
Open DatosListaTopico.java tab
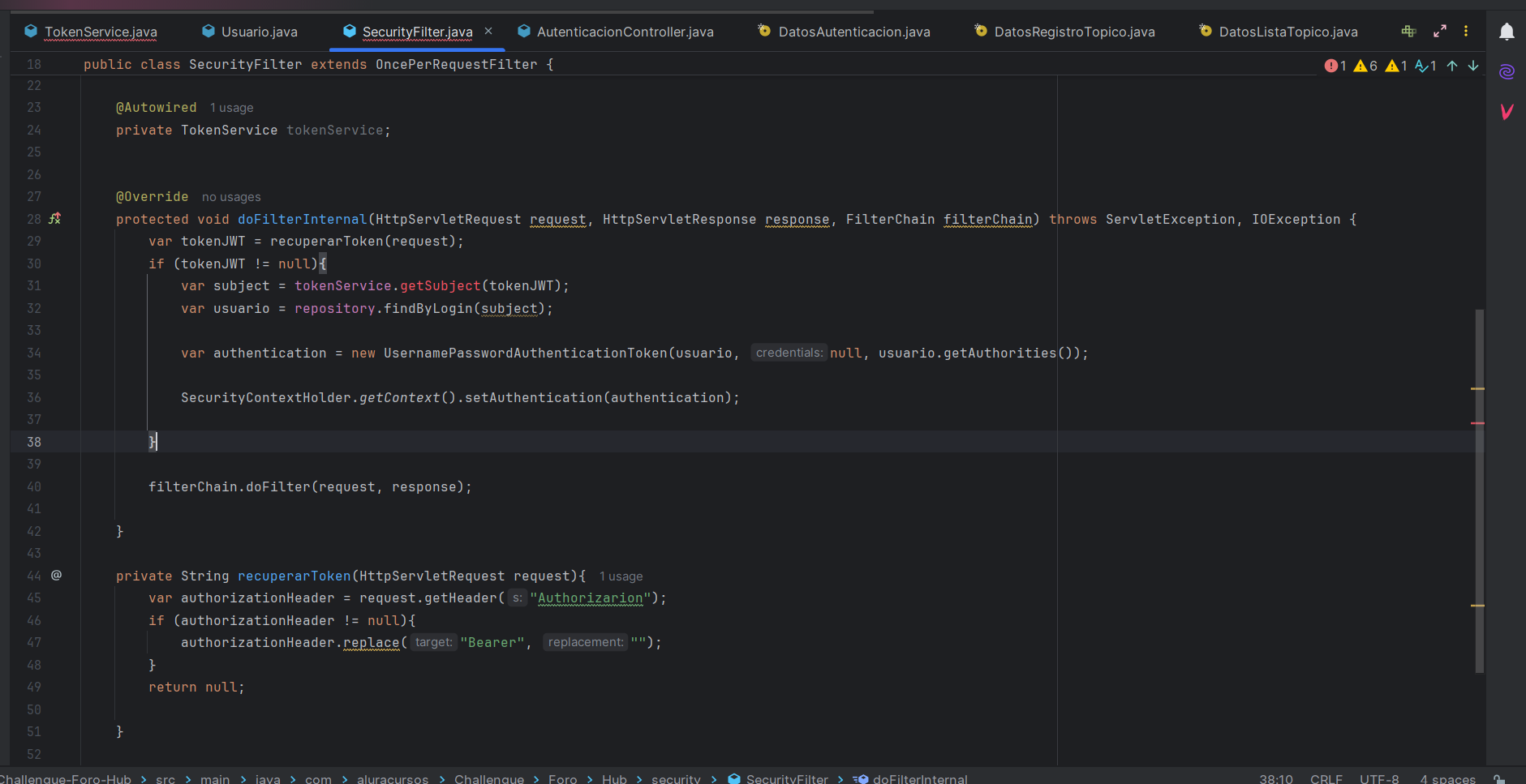tap(1279, 32)
